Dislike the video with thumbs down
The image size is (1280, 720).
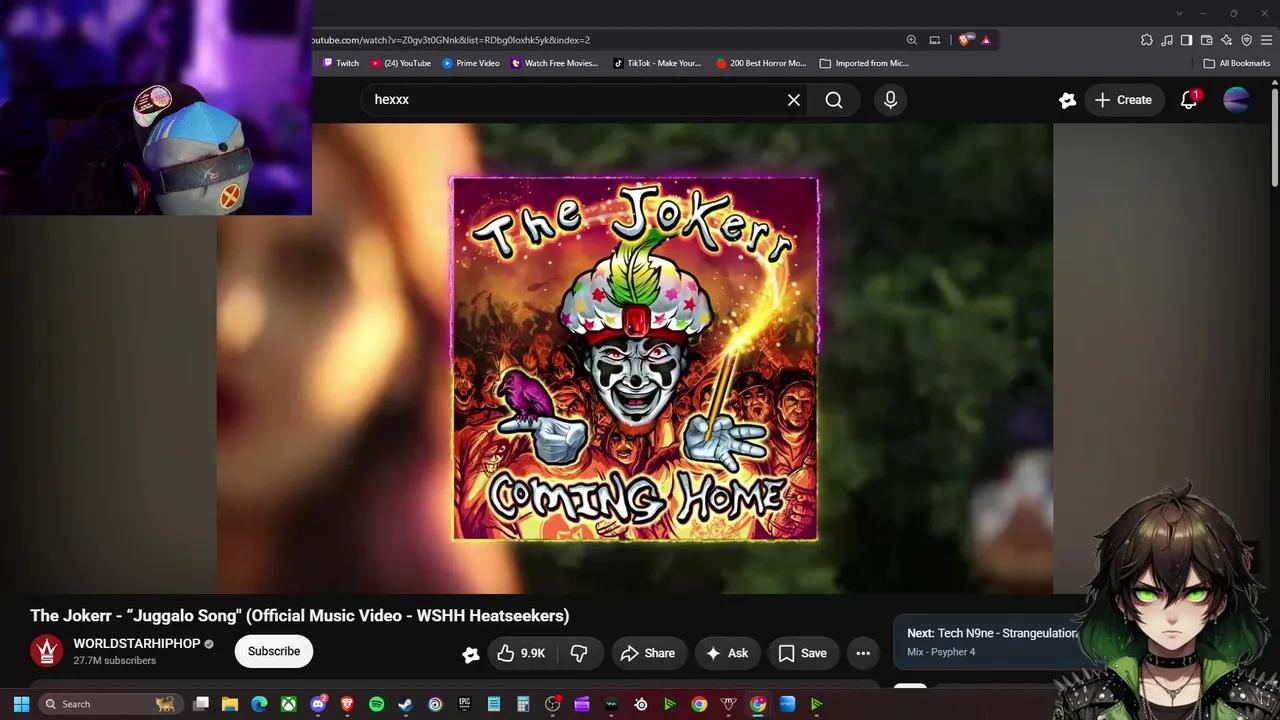579,653
